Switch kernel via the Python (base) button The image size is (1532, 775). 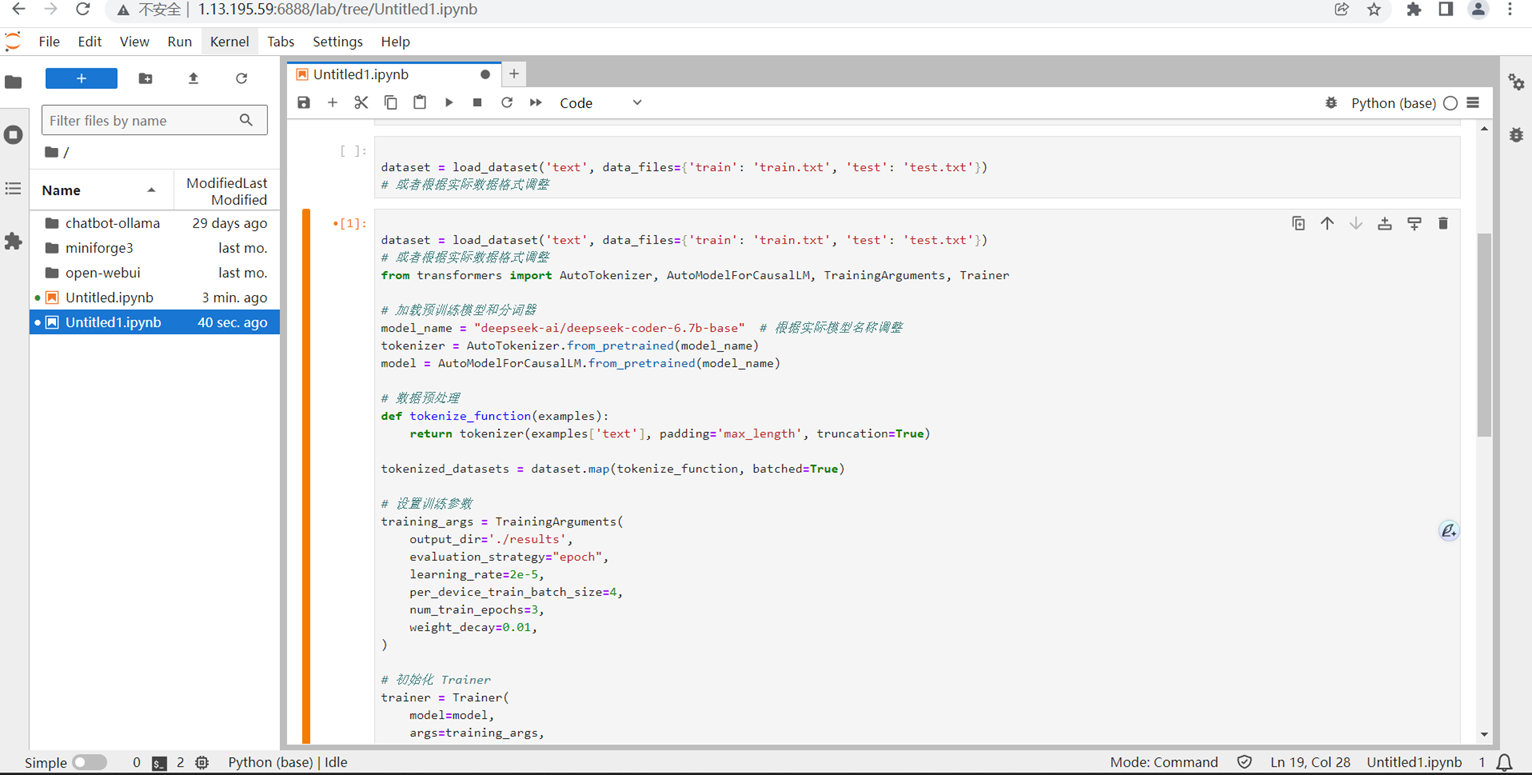(1393, 103)
